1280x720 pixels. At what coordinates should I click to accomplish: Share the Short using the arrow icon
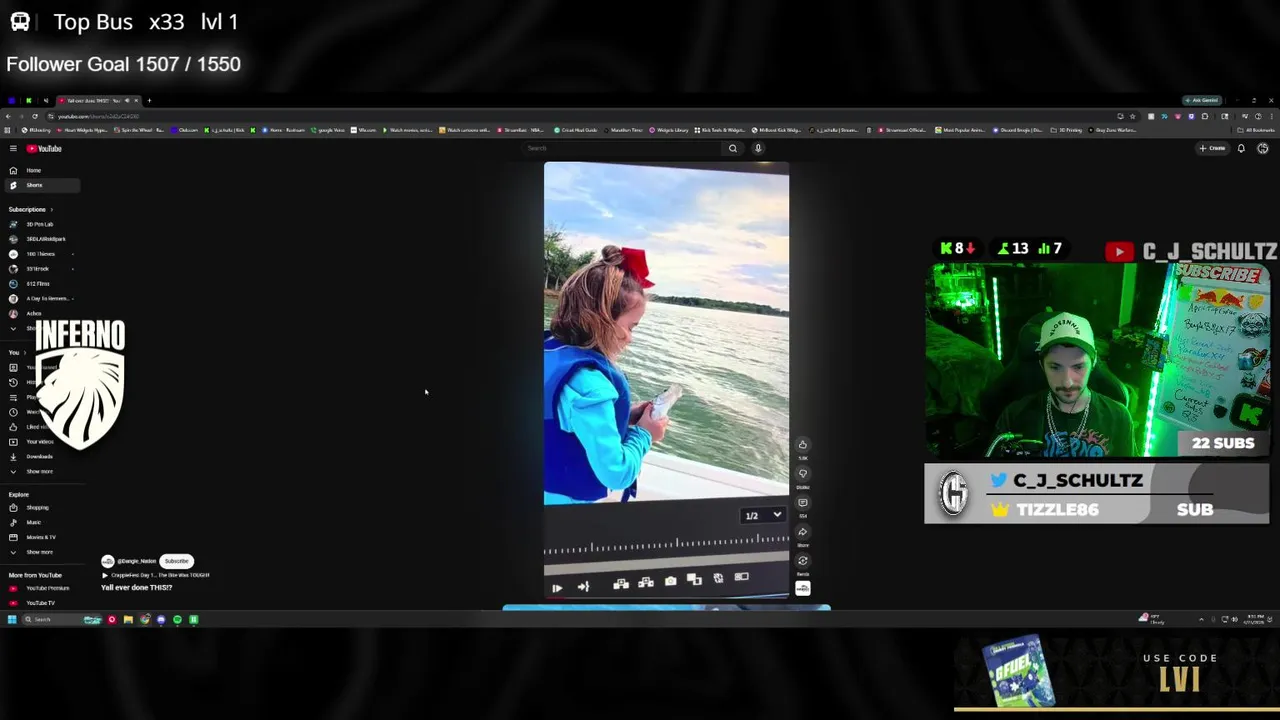pos(802,532)
